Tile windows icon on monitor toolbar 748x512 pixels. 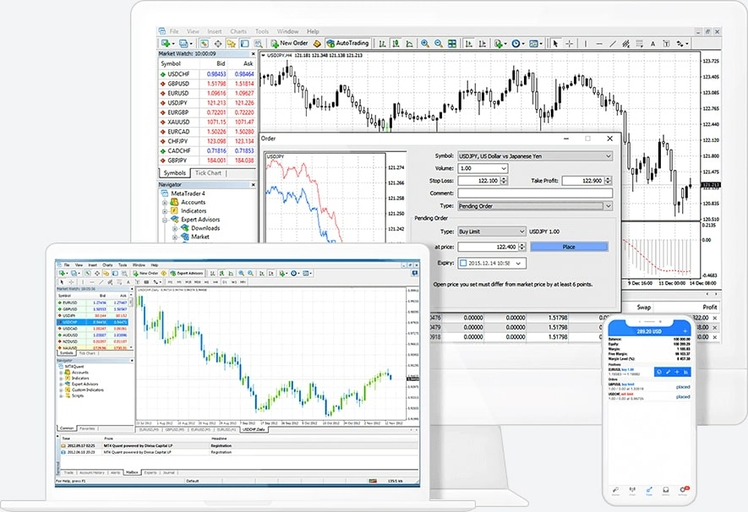[452, 43]
